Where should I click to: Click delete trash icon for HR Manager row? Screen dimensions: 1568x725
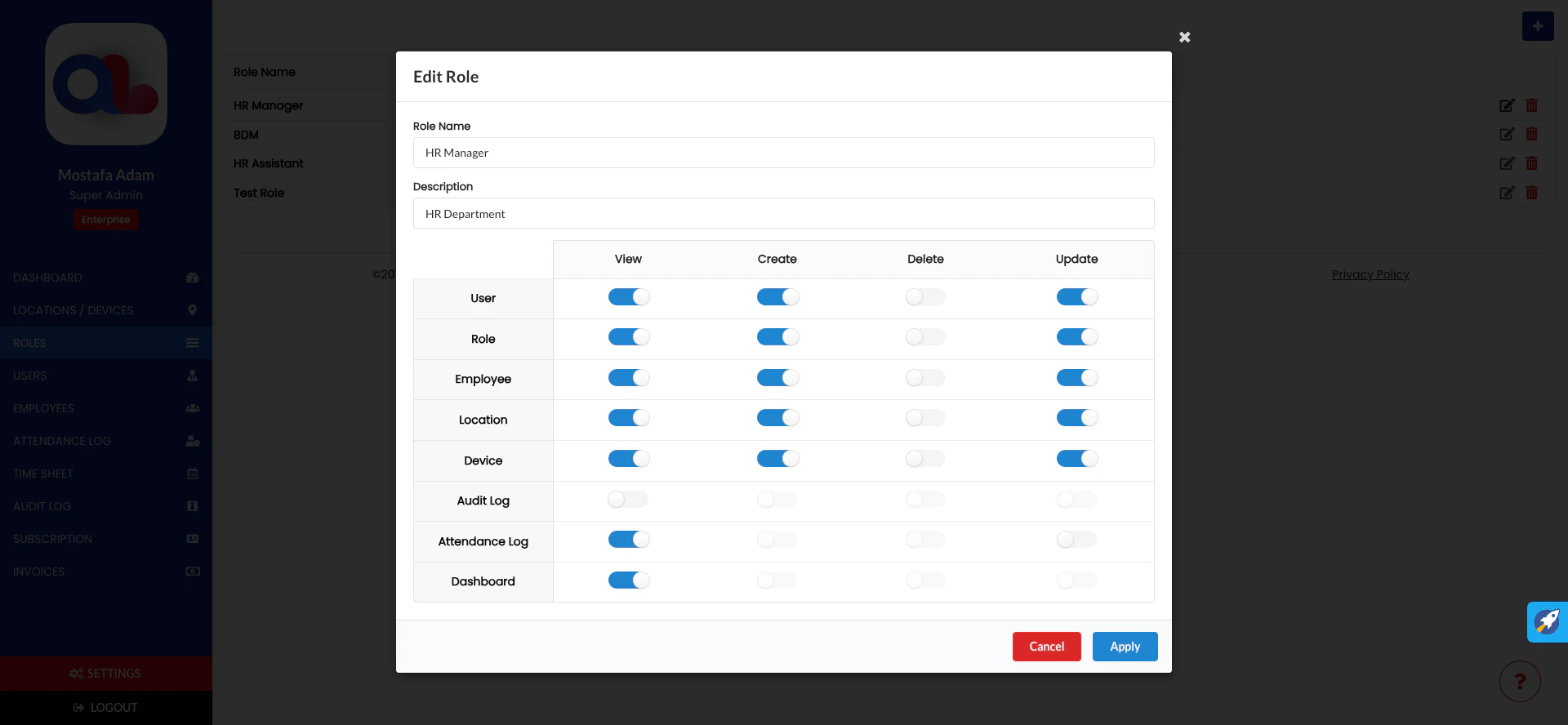pos(1532,105)
